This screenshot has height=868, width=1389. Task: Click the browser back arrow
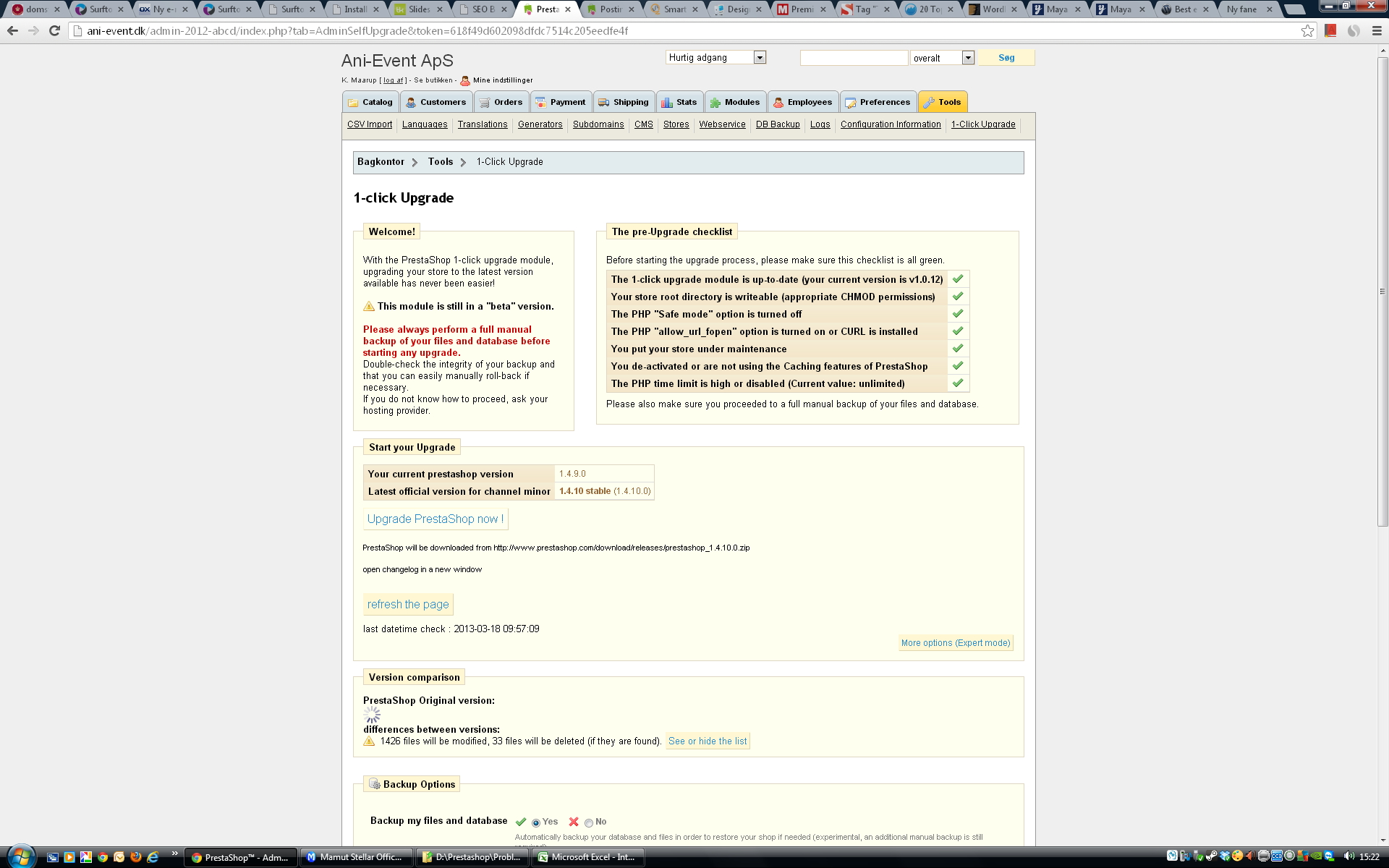(12, 30)
